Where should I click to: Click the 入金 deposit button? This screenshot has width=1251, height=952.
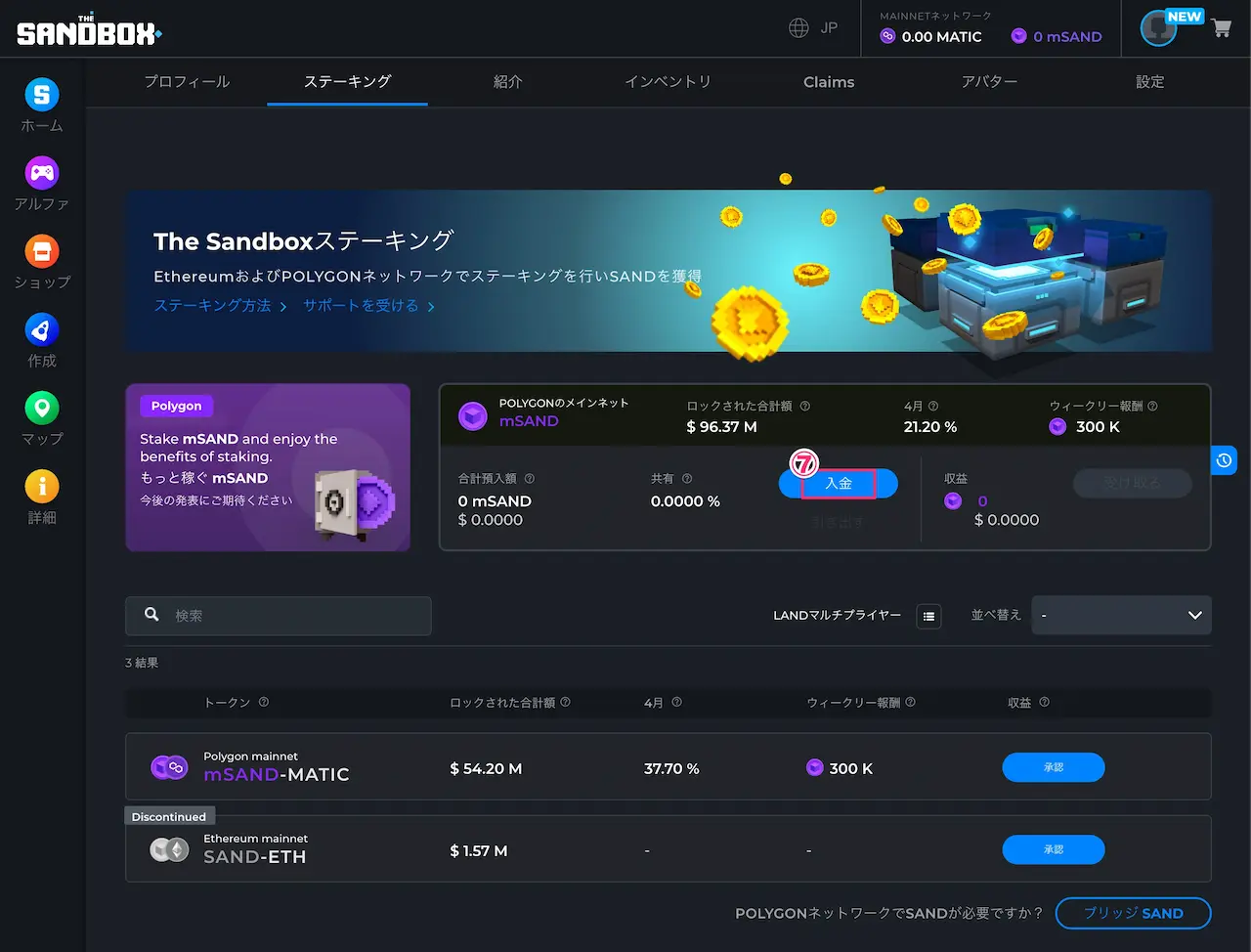[x=839, y=484]
